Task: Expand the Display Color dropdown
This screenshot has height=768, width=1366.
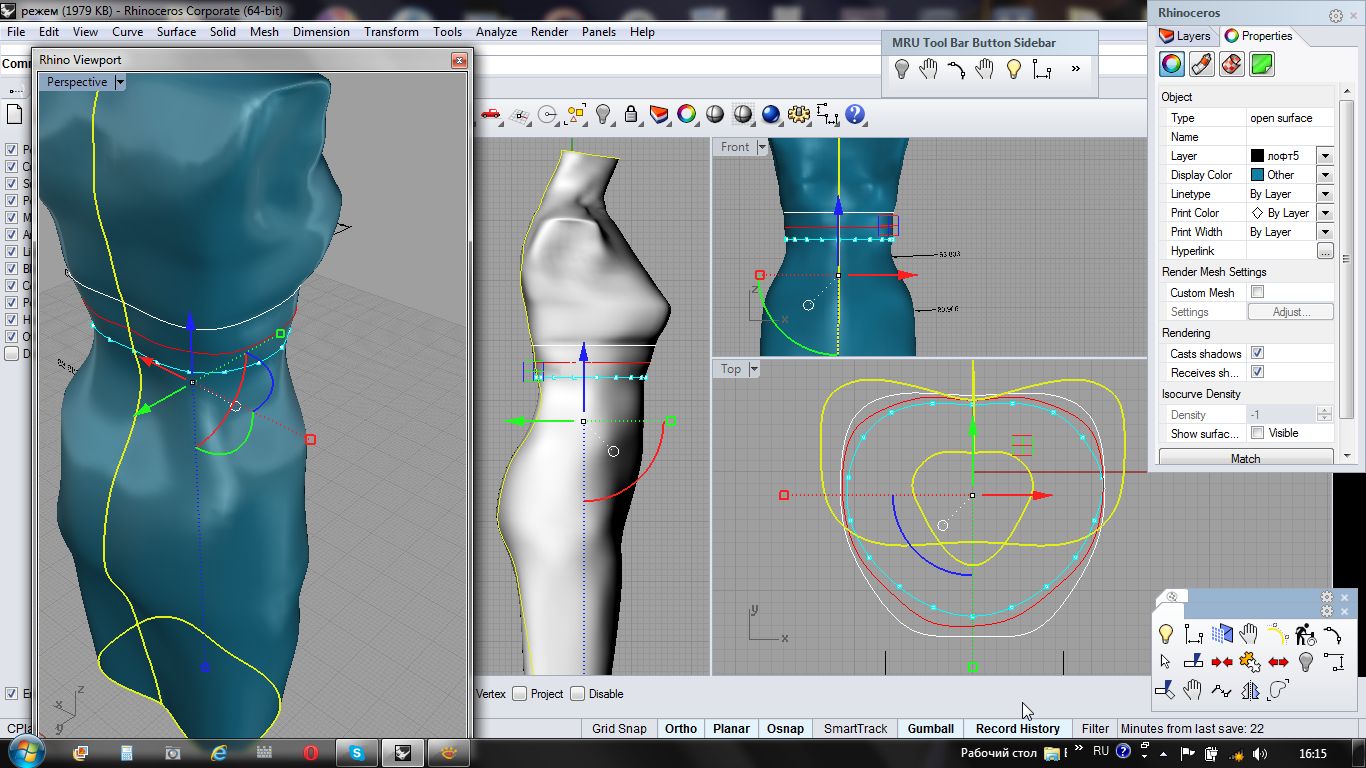Action: (x=1324, y=175)
